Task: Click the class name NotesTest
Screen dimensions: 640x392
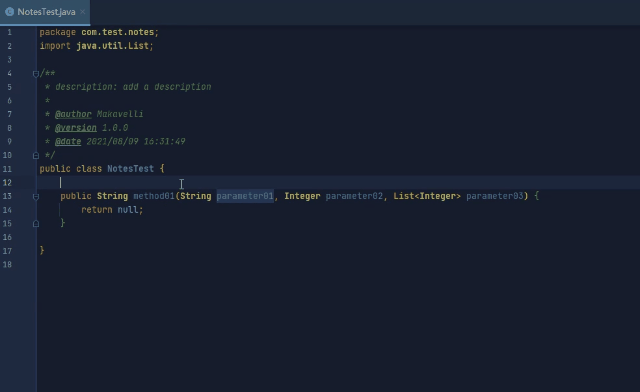Action: coord(131,169)
